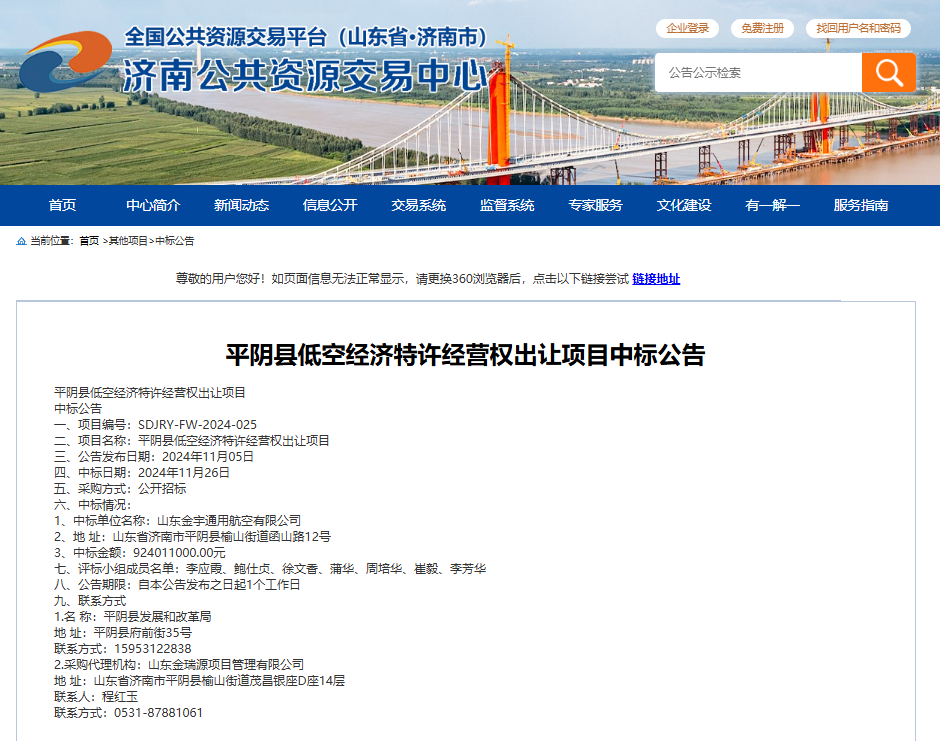This screenshot has height=741, width=940.
Task: Open the 新闻动态 menu
Action: tap(240, 205)
